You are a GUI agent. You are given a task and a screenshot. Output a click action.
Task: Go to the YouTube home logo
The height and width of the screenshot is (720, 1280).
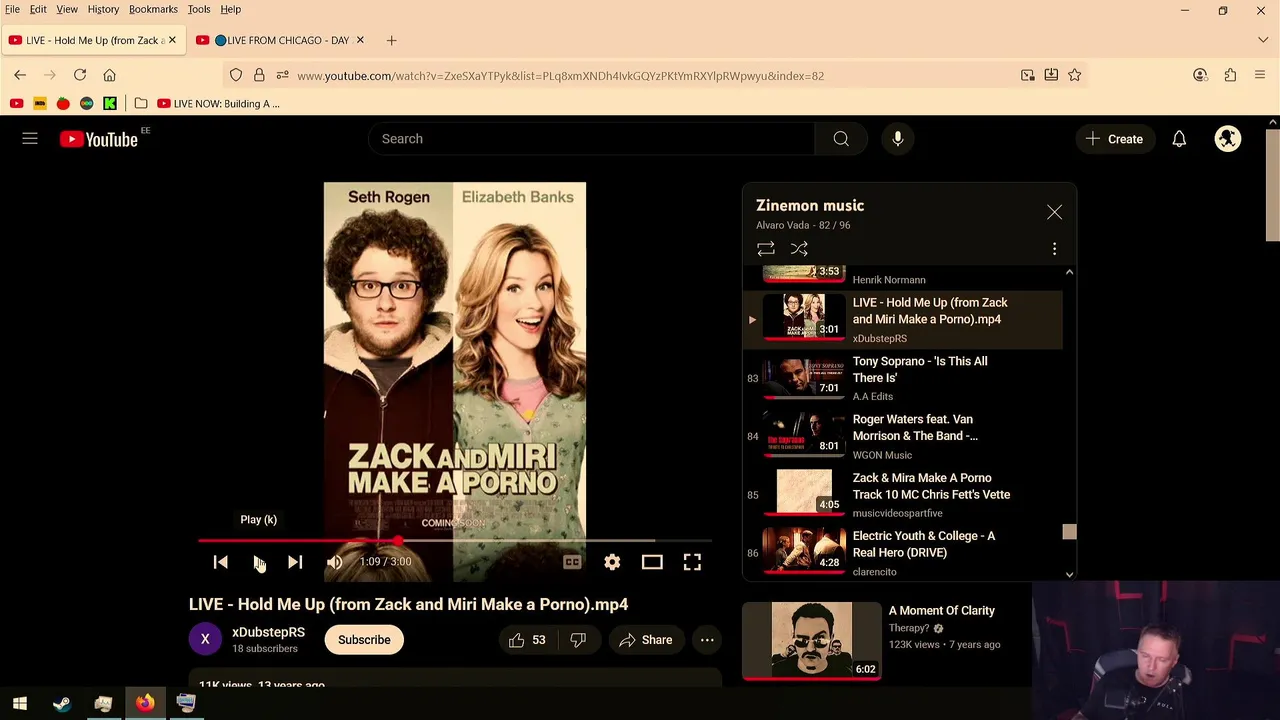pyautogui.click(x=98, y=139)
